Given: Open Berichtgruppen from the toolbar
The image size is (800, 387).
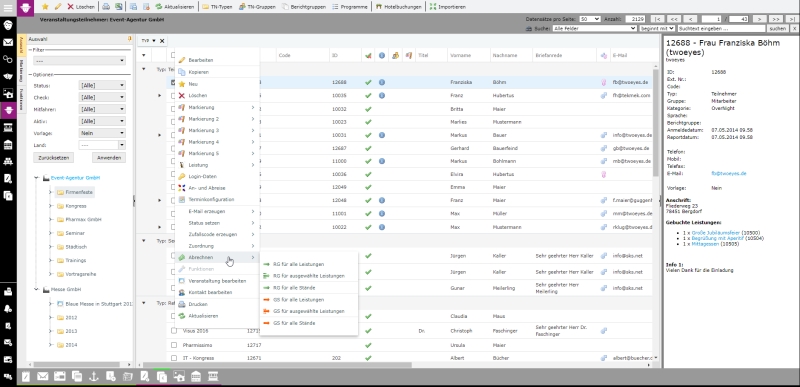Looking at the screenshot, I should point(304,7).
